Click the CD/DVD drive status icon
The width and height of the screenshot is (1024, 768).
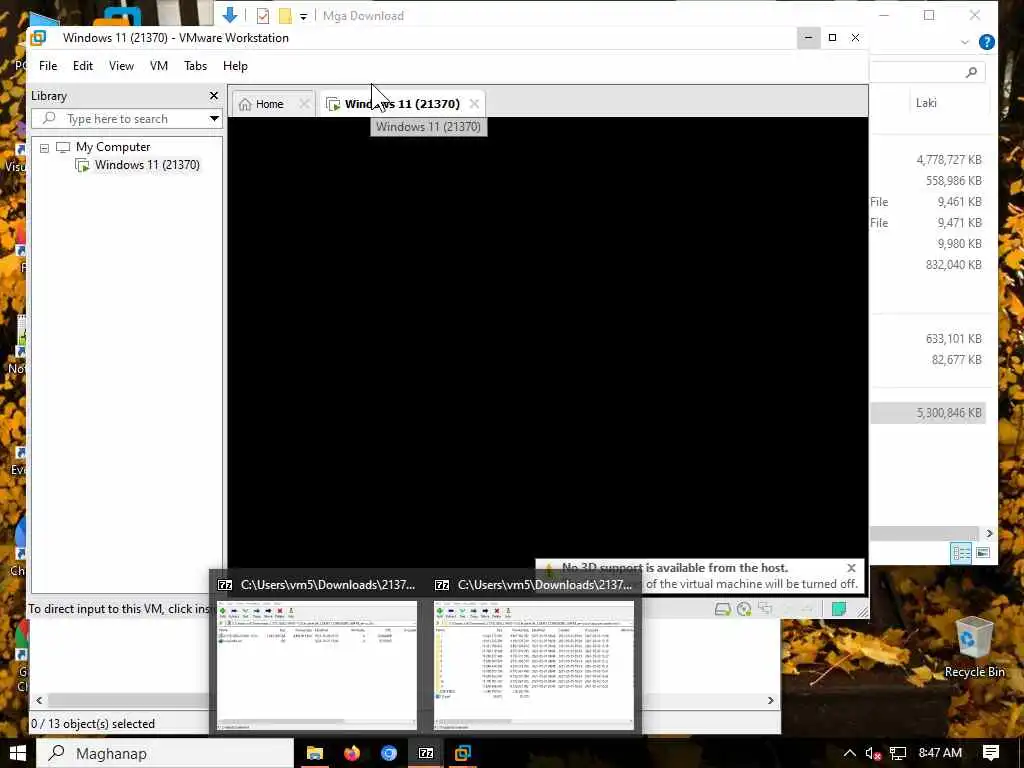point(744,609)
